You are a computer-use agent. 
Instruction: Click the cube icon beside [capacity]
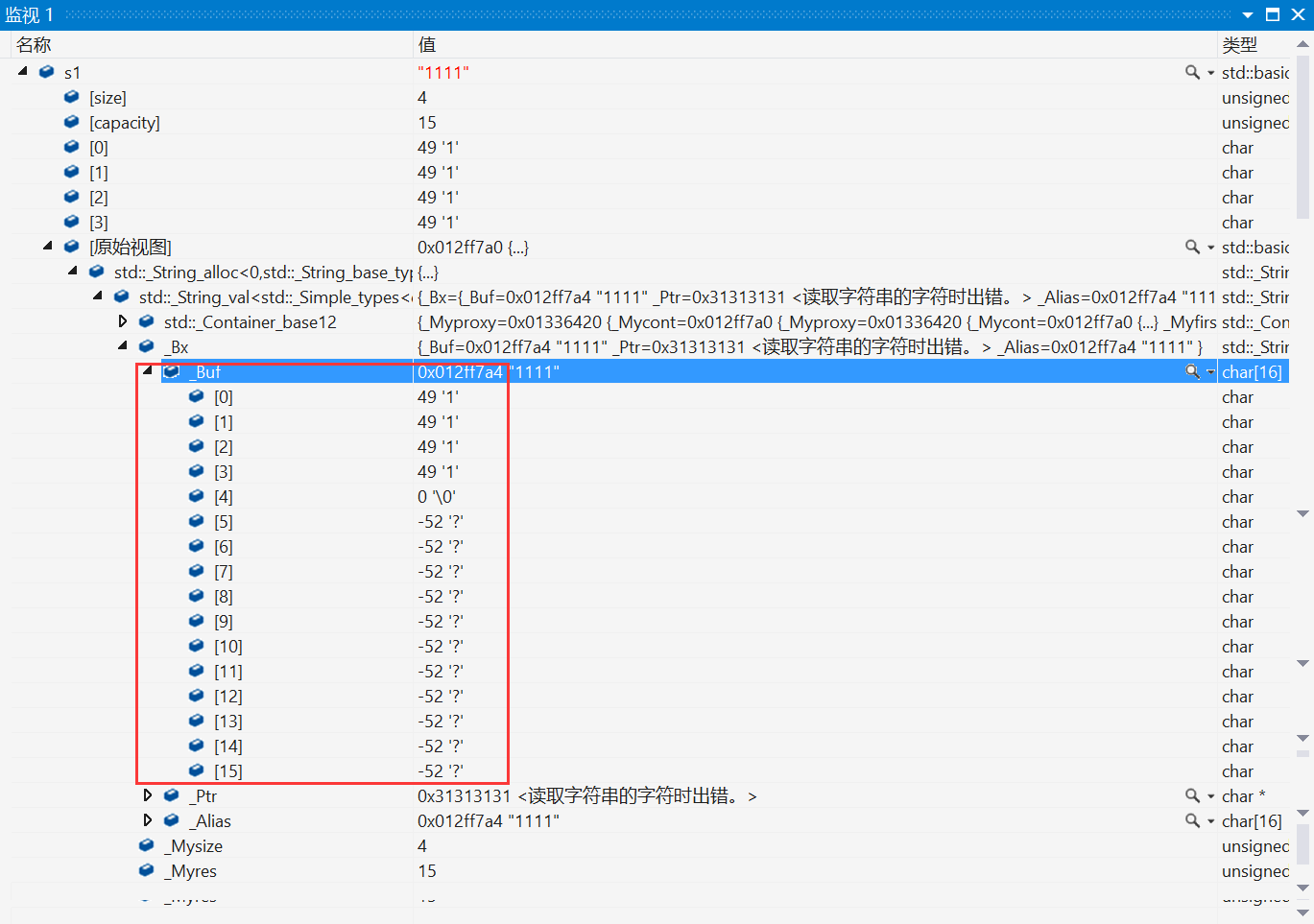[x=71, y=121]
